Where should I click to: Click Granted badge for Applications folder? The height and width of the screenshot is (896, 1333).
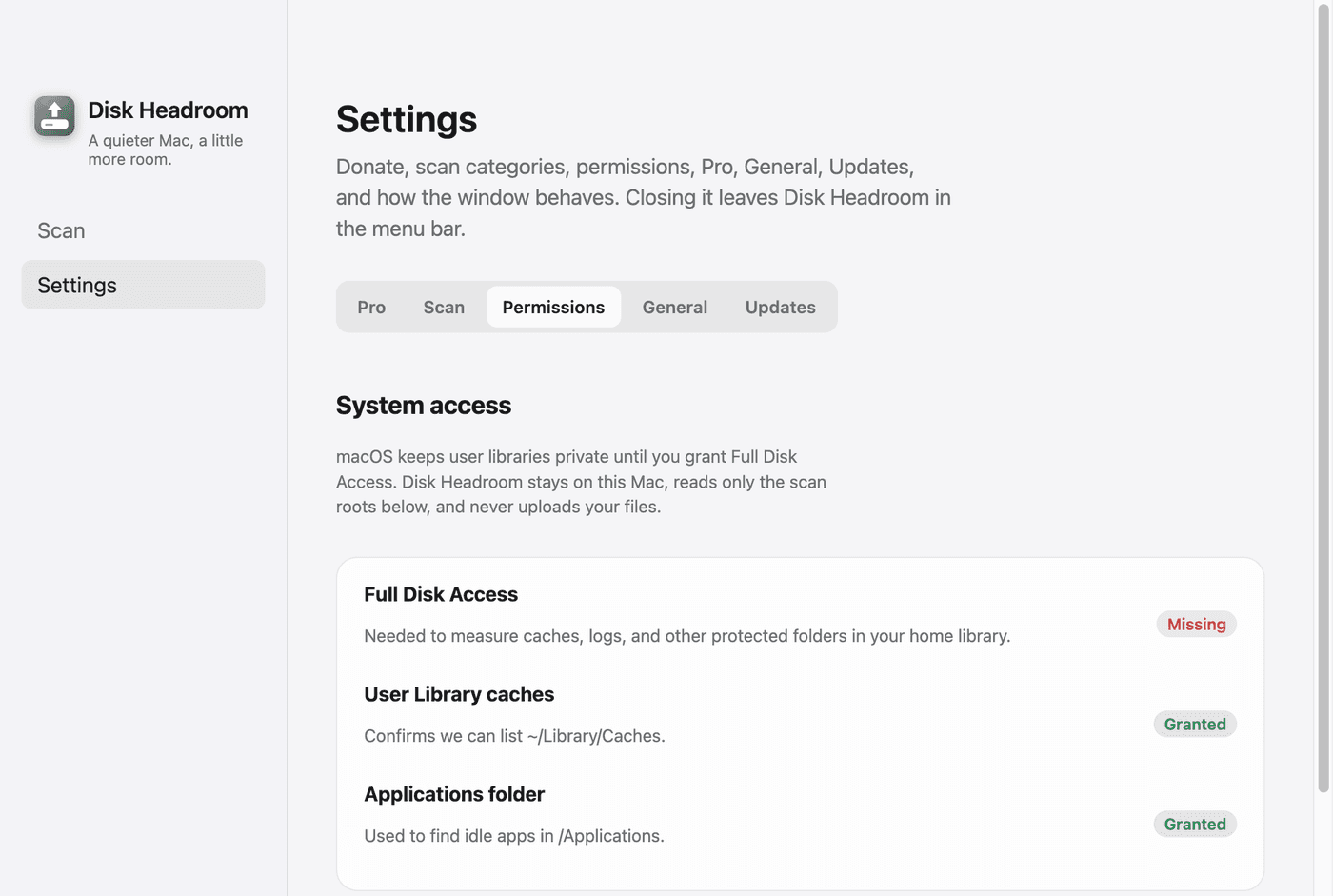pos(1195,824)
